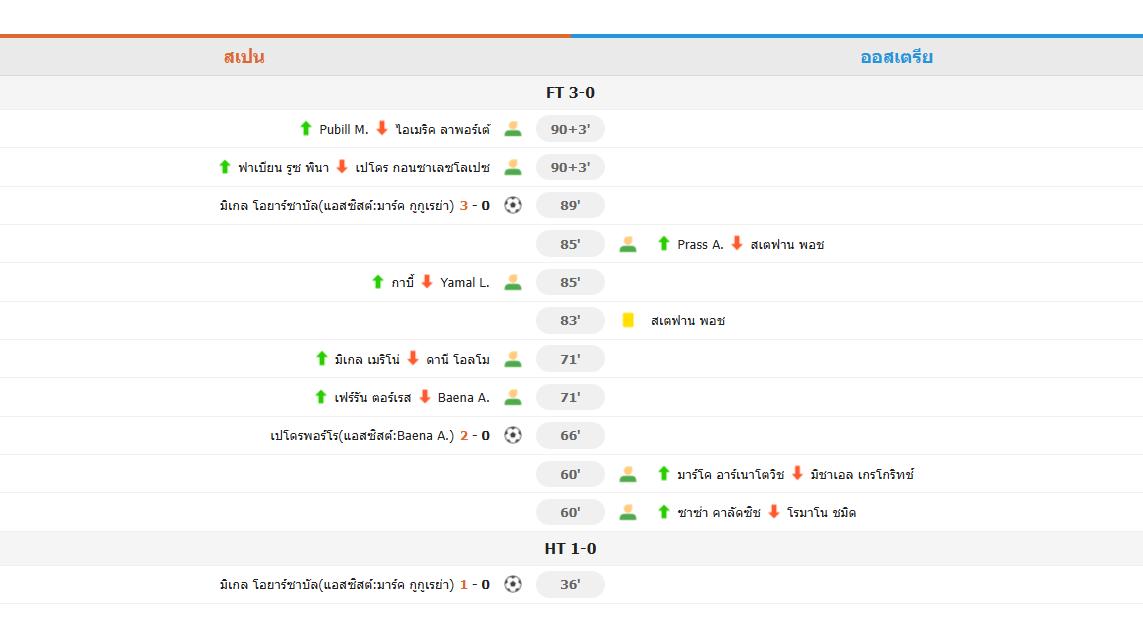Click the ออสเตรีย team header
Viewport: 1143px width, 620px height.
click(897, 57)
